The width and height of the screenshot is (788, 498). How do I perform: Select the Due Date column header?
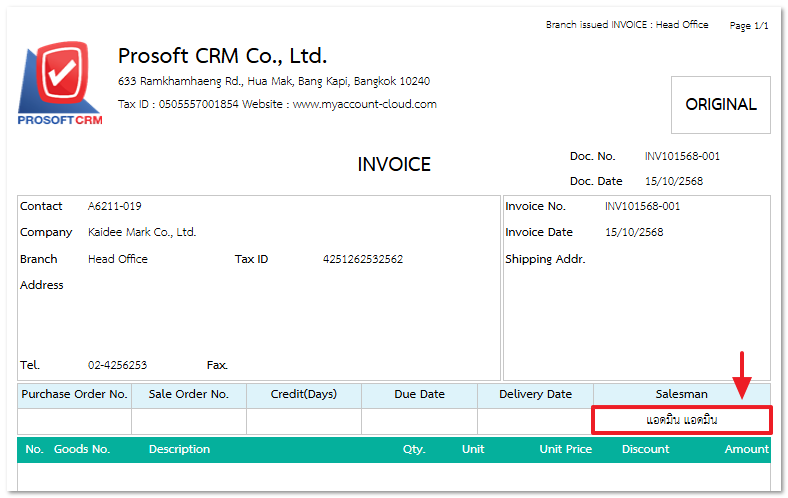point(419,394)
